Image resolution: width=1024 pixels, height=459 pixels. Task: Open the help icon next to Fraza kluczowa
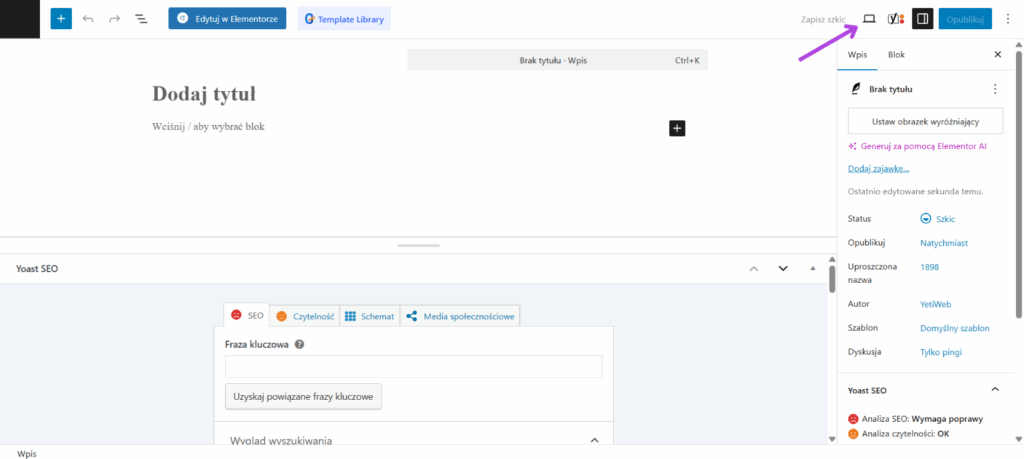tap(299, 344)
